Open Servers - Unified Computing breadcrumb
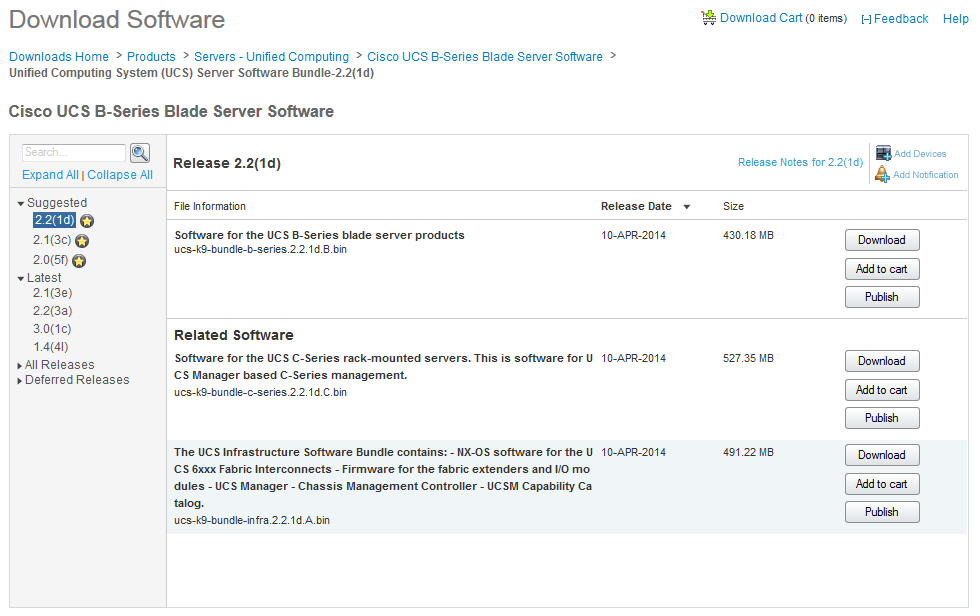This screenshot has width=980, height=616. tap(271, 56)
